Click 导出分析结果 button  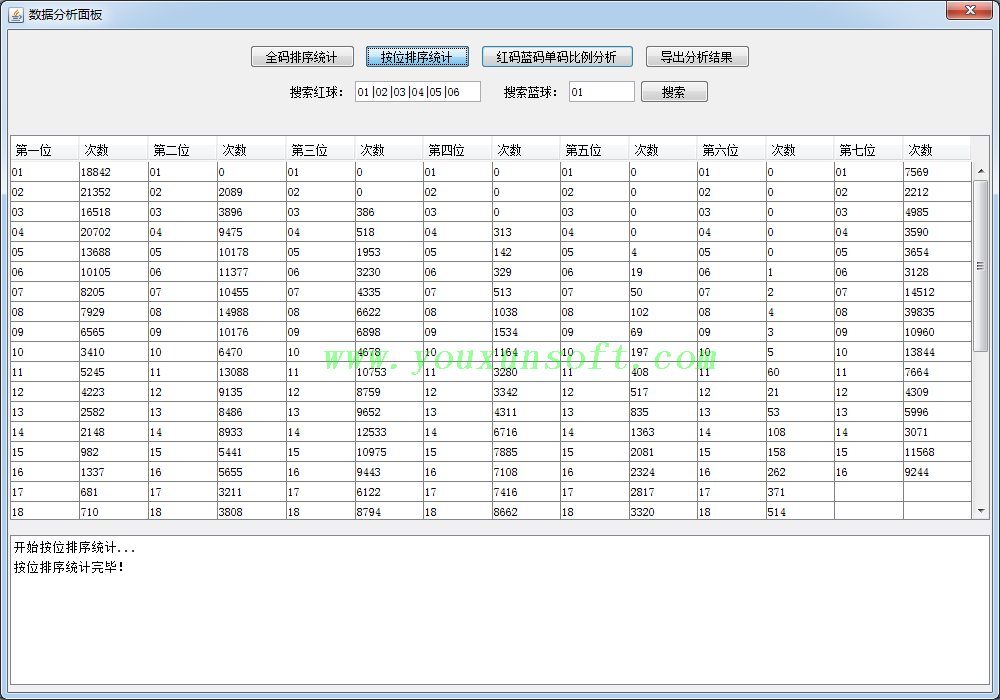click(697, 57)
